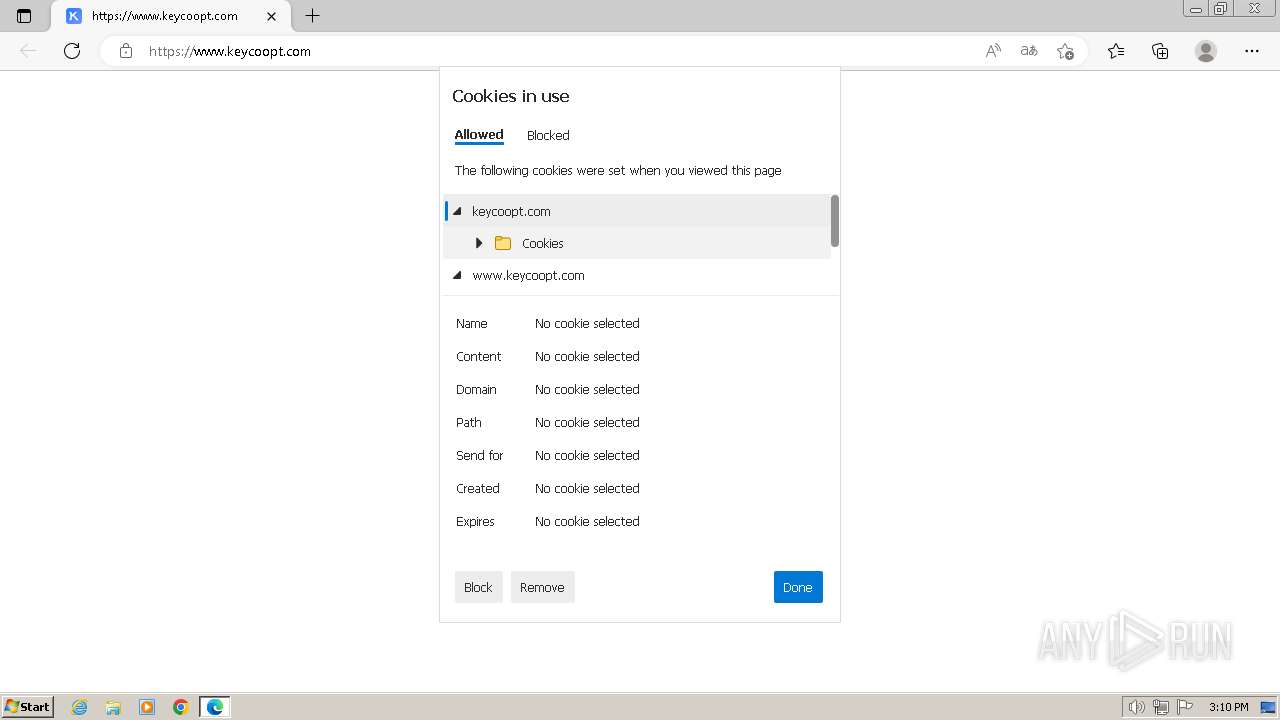Open media player from taskbar

[147, 707]
